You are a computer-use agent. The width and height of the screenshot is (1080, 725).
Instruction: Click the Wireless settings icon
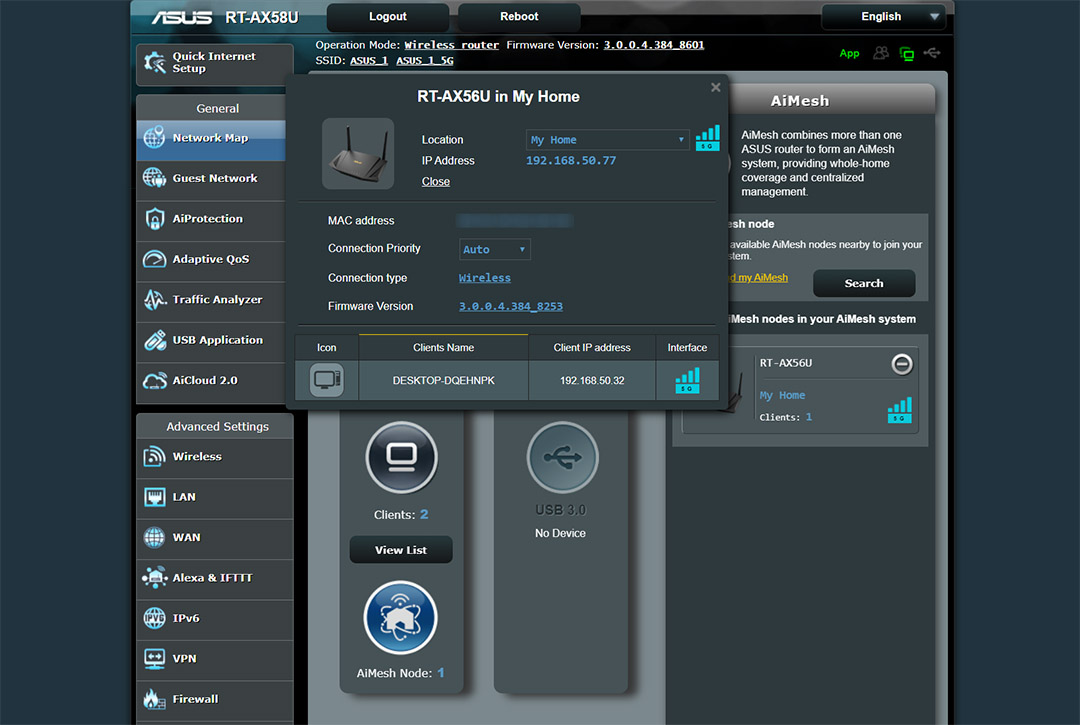tap(154, 456)
